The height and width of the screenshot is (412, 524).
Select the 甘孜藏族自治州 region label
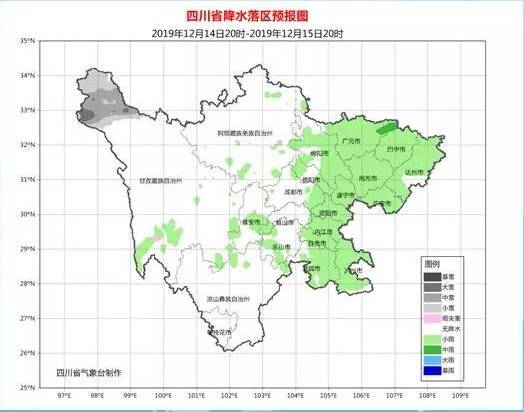(x=161, y=181)
